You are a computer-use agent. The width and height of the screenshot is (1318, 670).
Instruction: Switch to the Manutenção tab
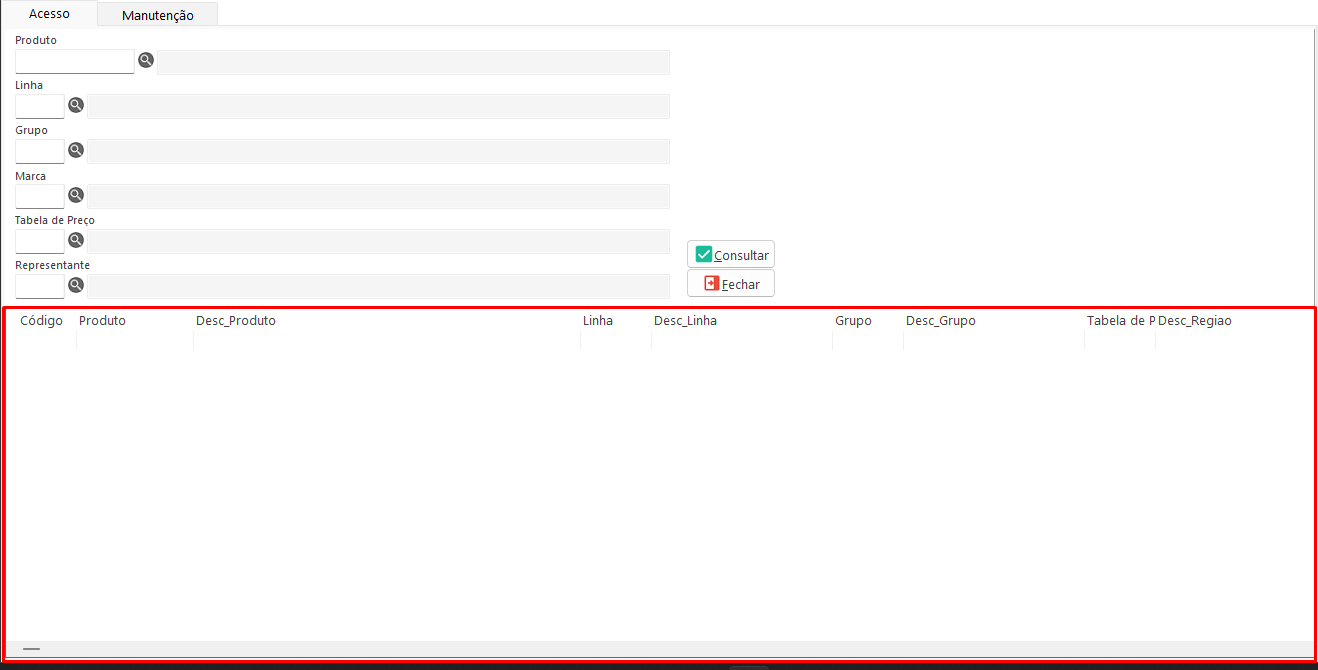pyautogui.click(x=157, y=15)
